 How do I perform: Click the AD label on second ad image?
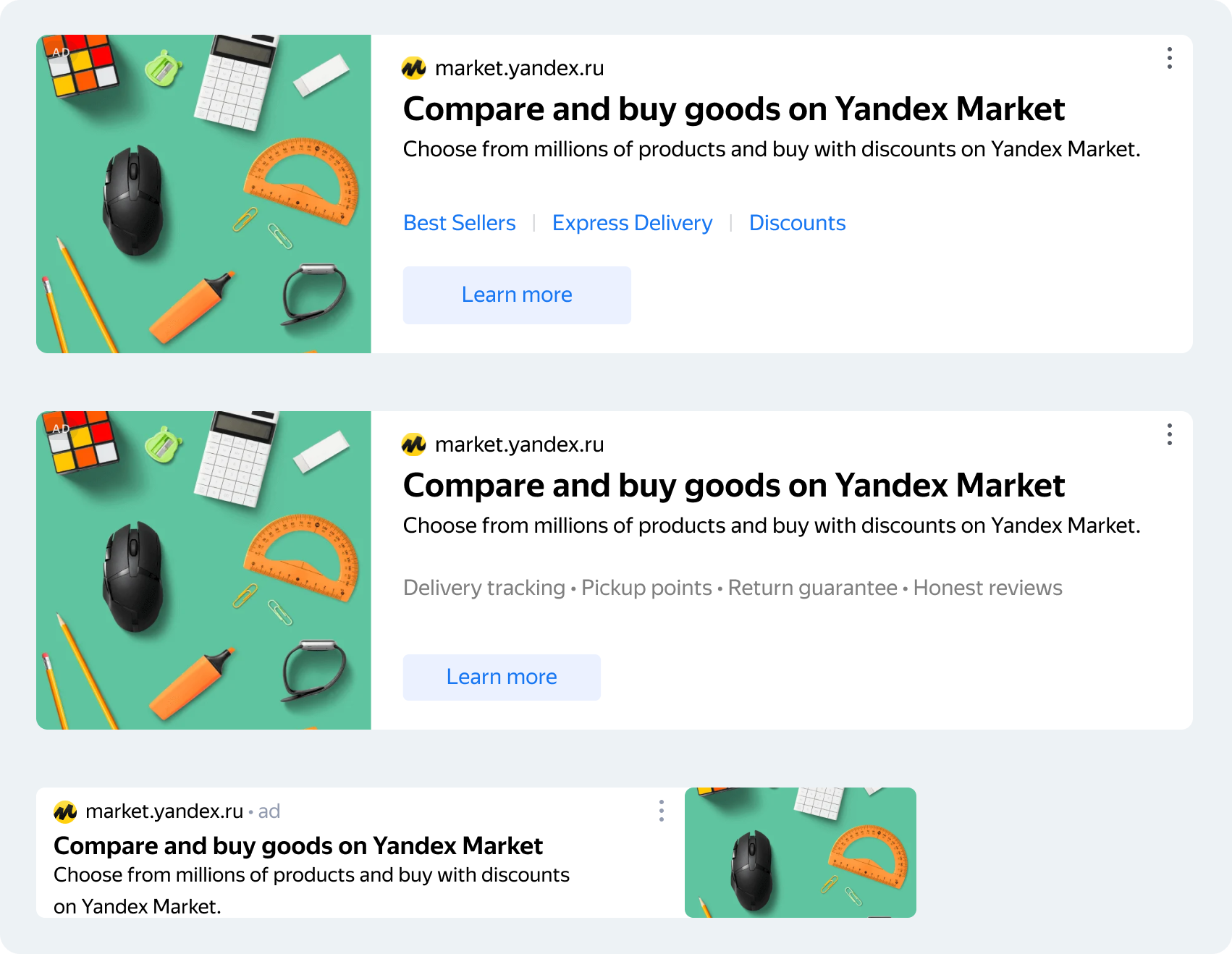[x=61, y=429]
